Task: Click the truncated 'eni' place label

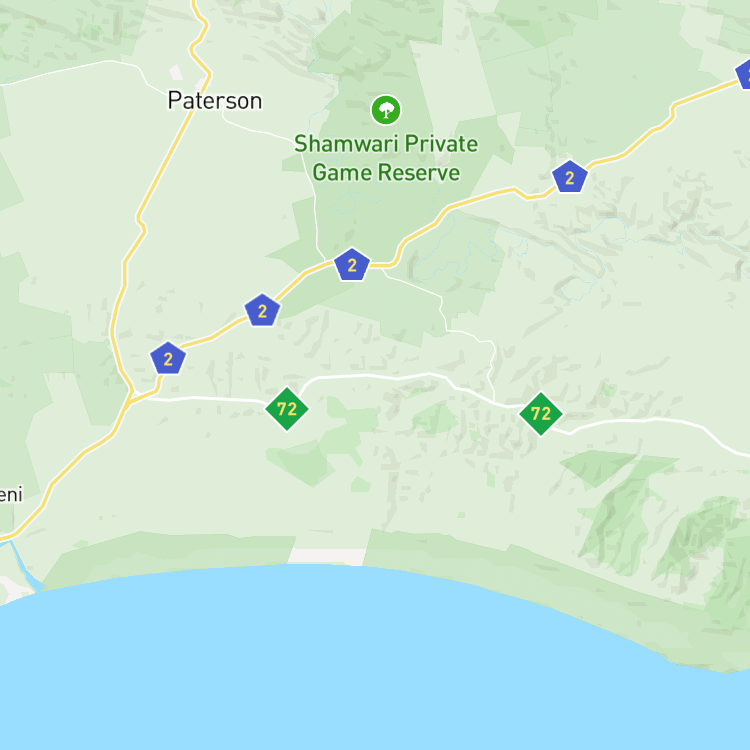Action: (11, 495)
